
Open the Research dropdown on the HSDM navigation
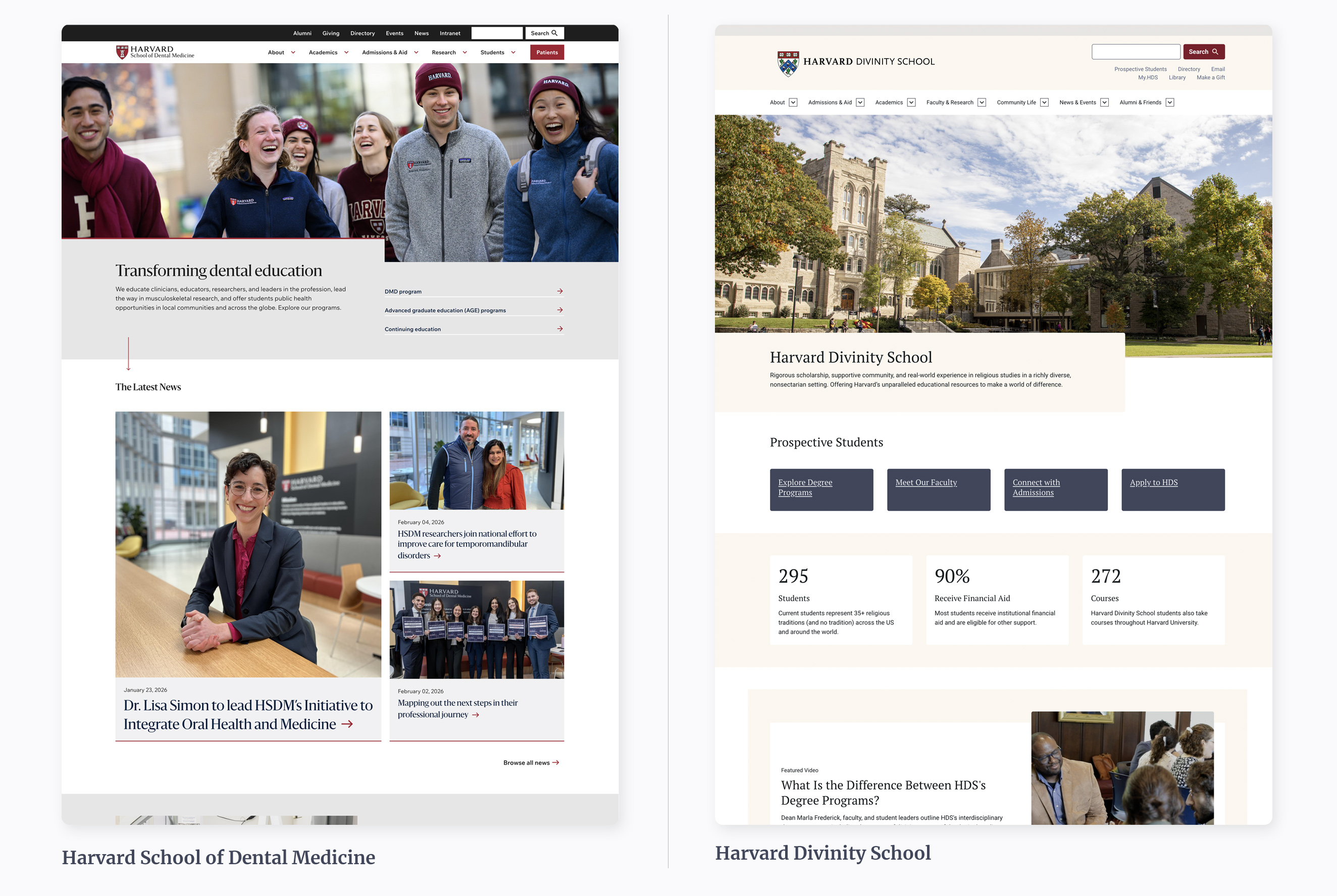(466, 52)
